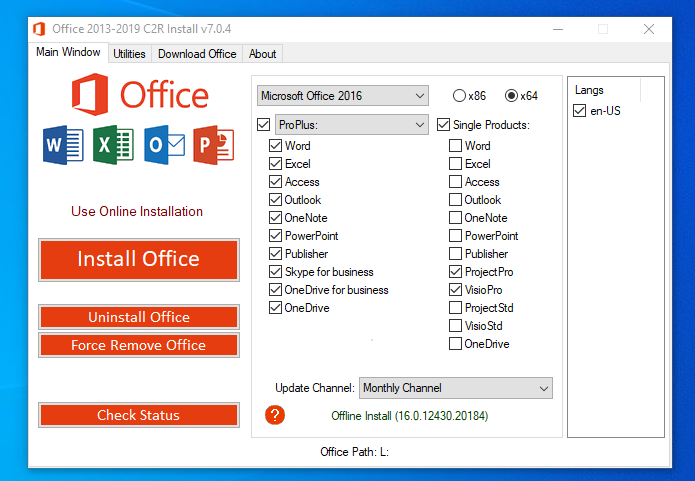695x481 pixels.
Task: Uncheck Skype for business
Action: coord(275,271)
